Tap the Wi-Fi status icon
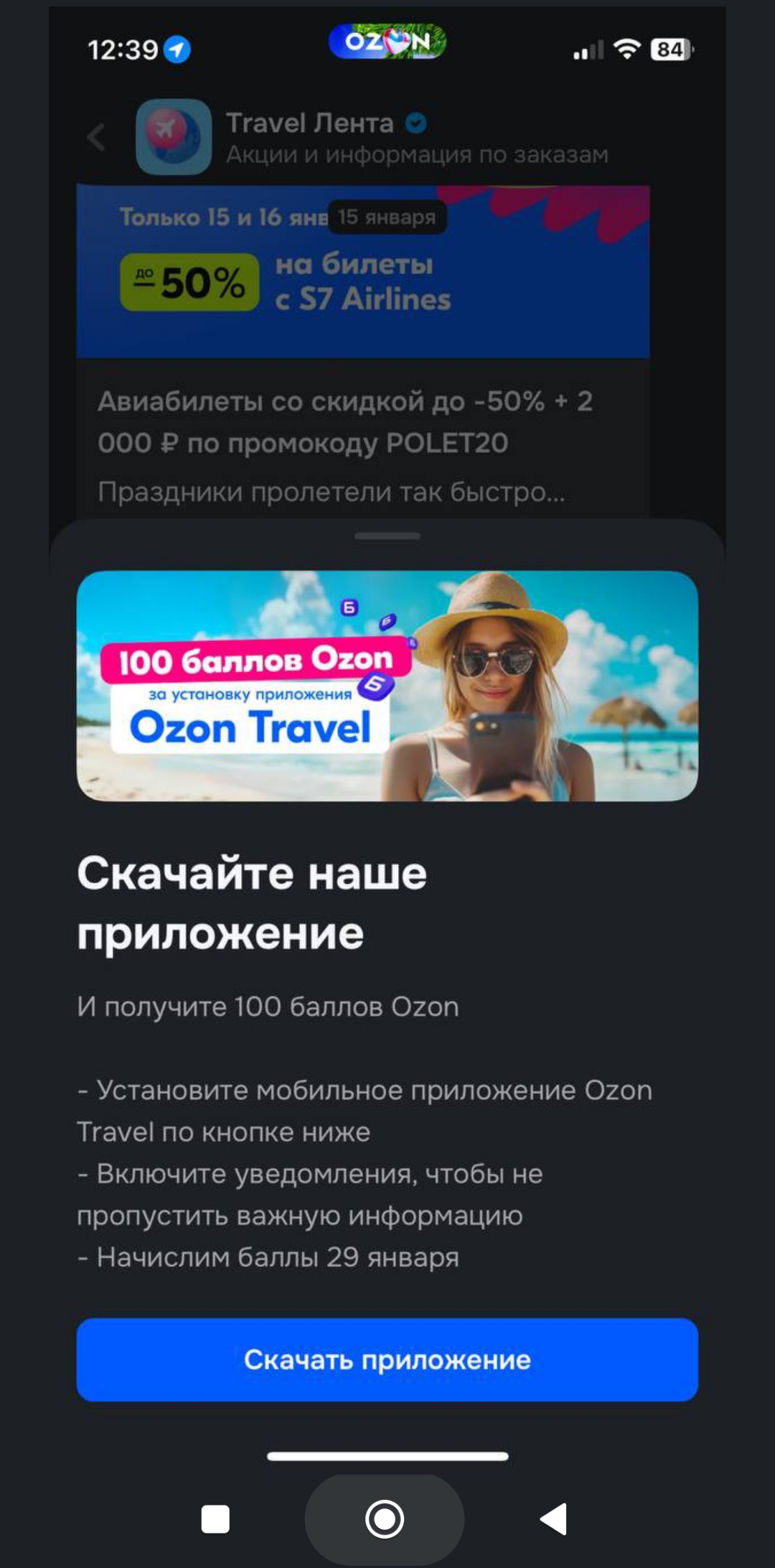775x1568 pixels. point(627,49)
